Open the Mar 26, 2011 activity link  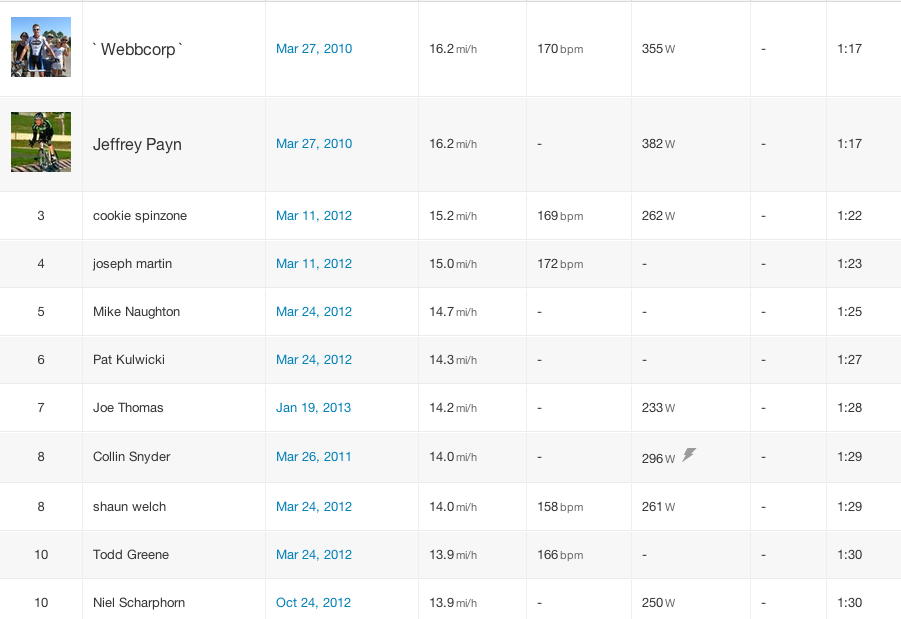[314, 457]
